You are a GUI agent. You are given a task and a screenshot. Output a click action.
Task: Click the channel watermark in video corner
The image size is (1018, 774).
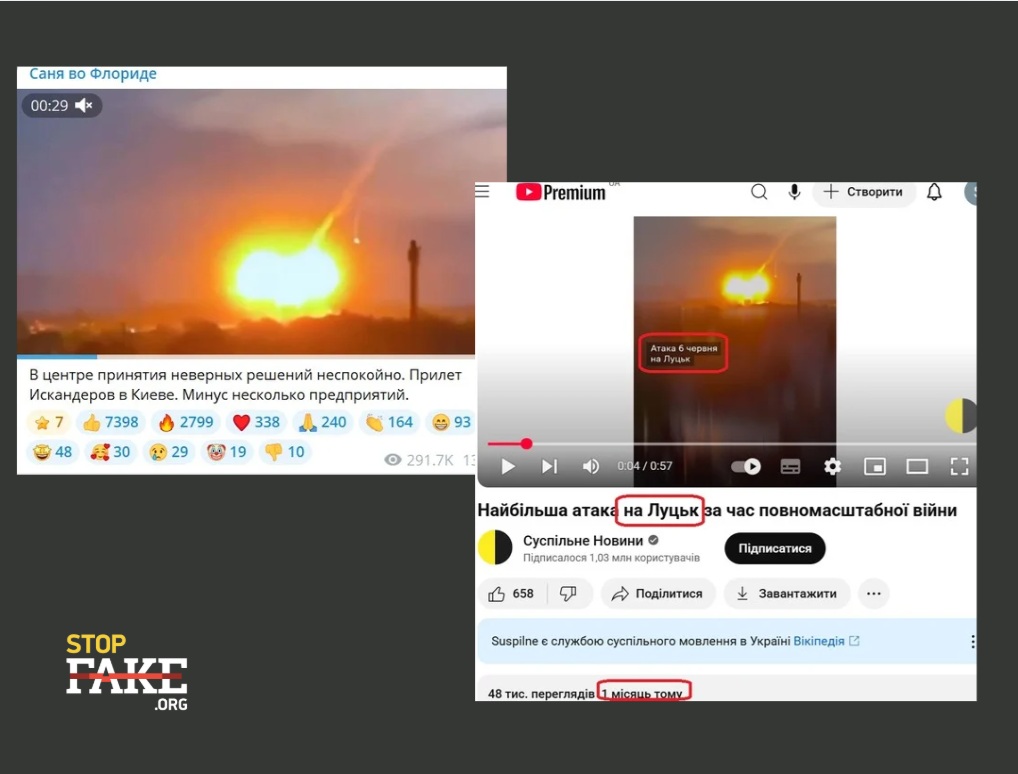960,416
